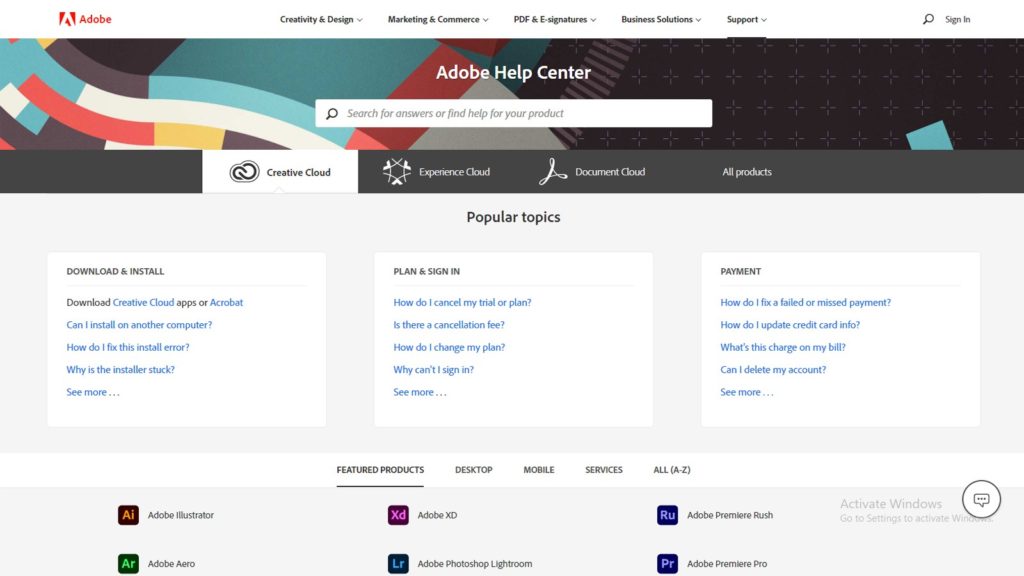Open 'How do I change my plan?'
Viewport: 1024px width, 576px height.
click(x=449, y=347)
